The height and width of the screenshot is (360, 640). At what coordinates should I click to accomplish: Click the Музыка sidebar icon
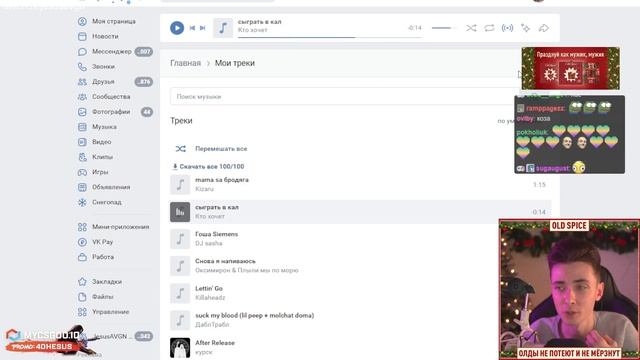point(82,127)
